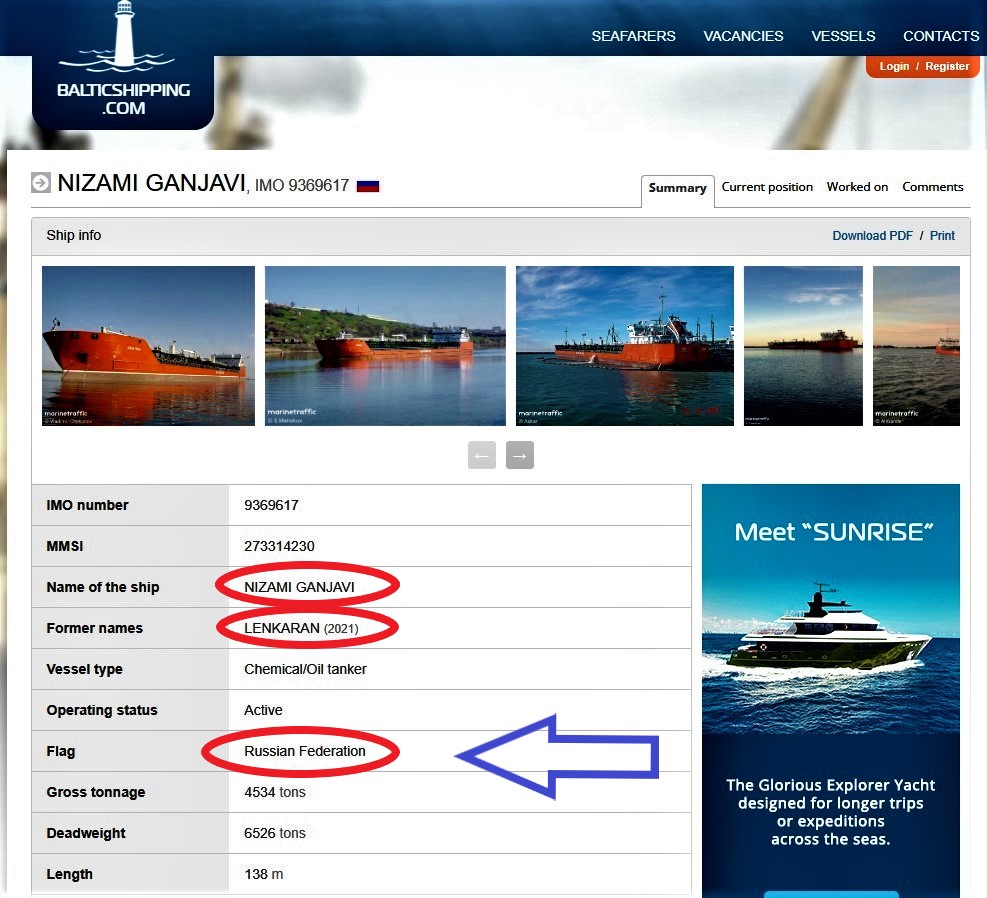The width and height of the screenshot is (987, 898).
Task: Open the VACANCIES menu
Action: tap(743, 36)
